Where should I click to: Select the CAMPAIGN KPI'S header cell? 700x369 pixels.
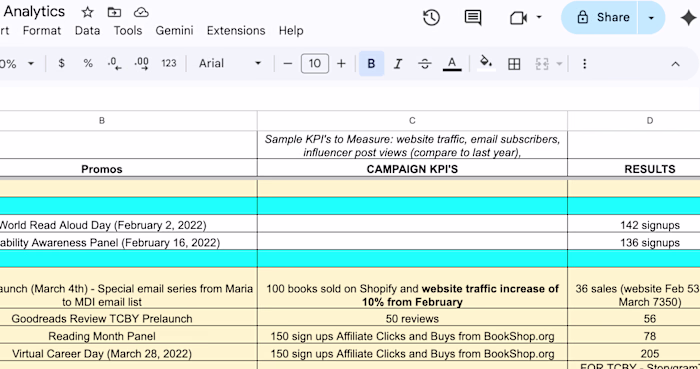pos(412,169)
